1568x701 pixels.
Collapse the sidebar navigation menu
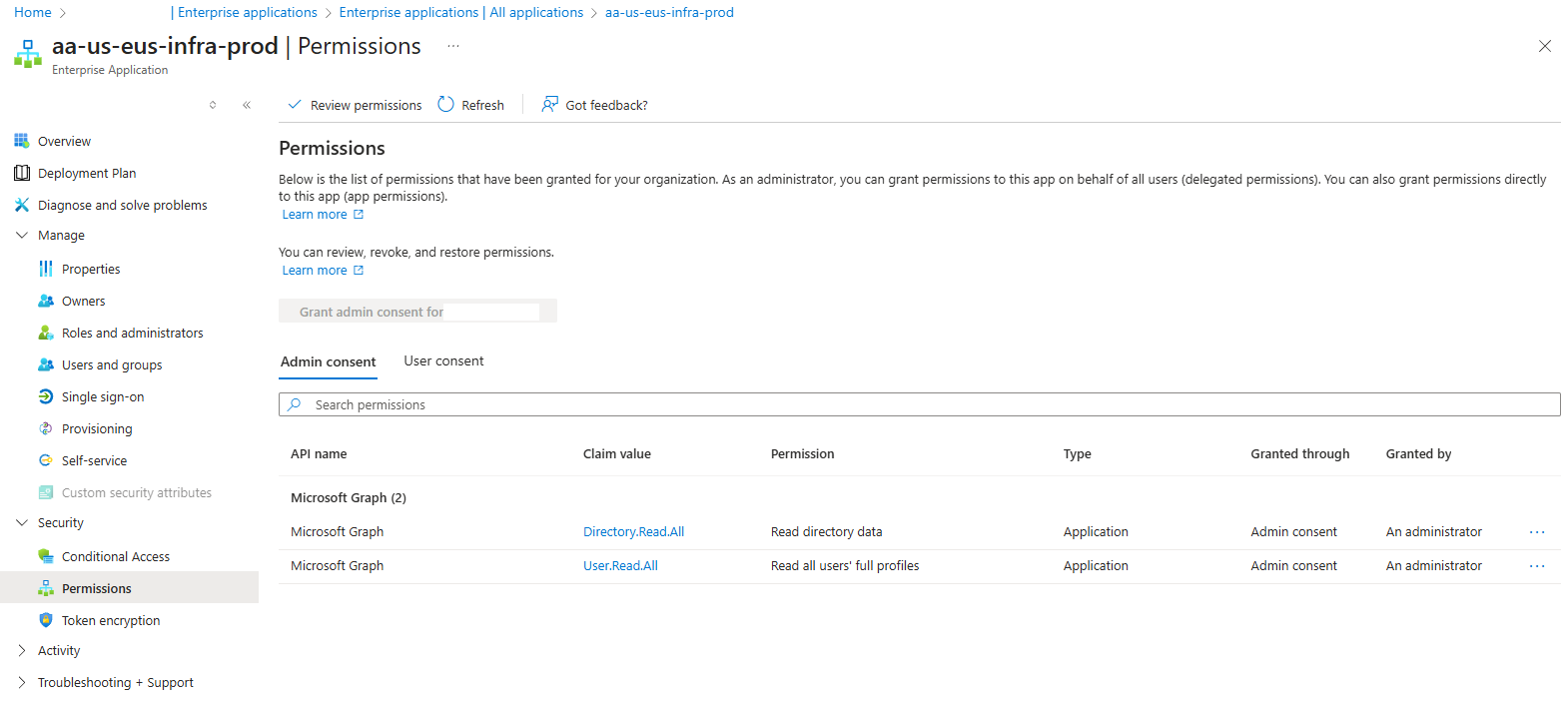pos(247,105)
